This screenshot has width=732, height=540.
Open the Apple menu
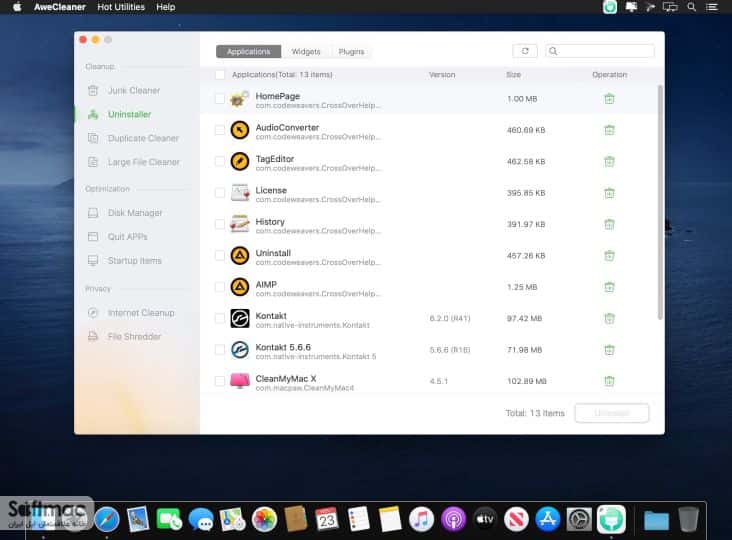17,7
